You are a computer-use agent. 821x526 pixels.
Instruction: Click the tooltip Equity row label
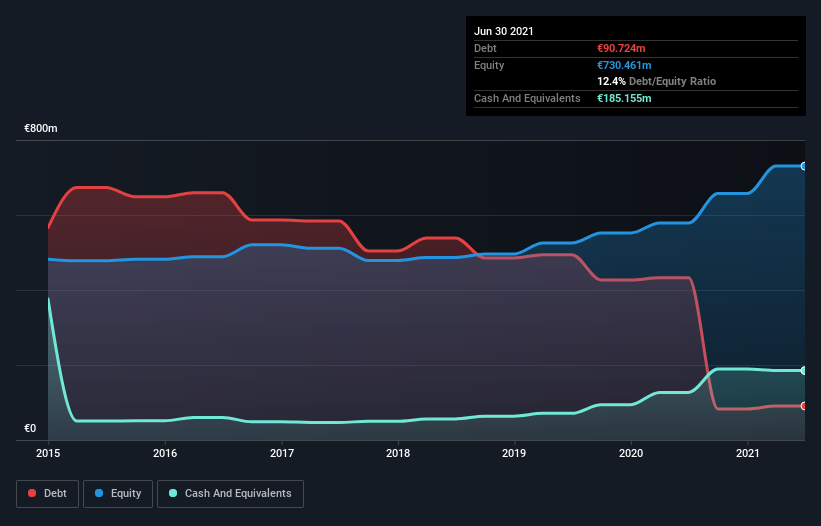point(489,65)
